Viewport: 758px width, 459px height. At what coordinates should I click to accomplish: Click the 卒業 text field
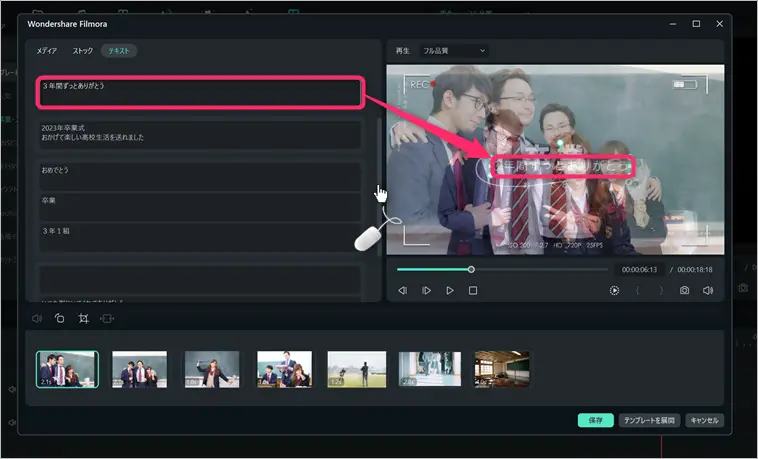point(200,207)
